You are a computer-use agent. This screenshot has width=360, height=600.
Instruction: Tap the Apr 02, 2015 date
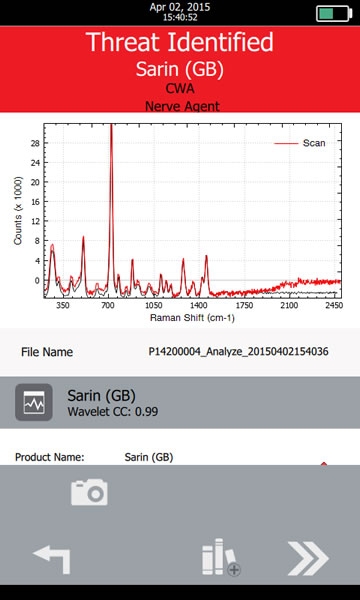tap(180, 7)
